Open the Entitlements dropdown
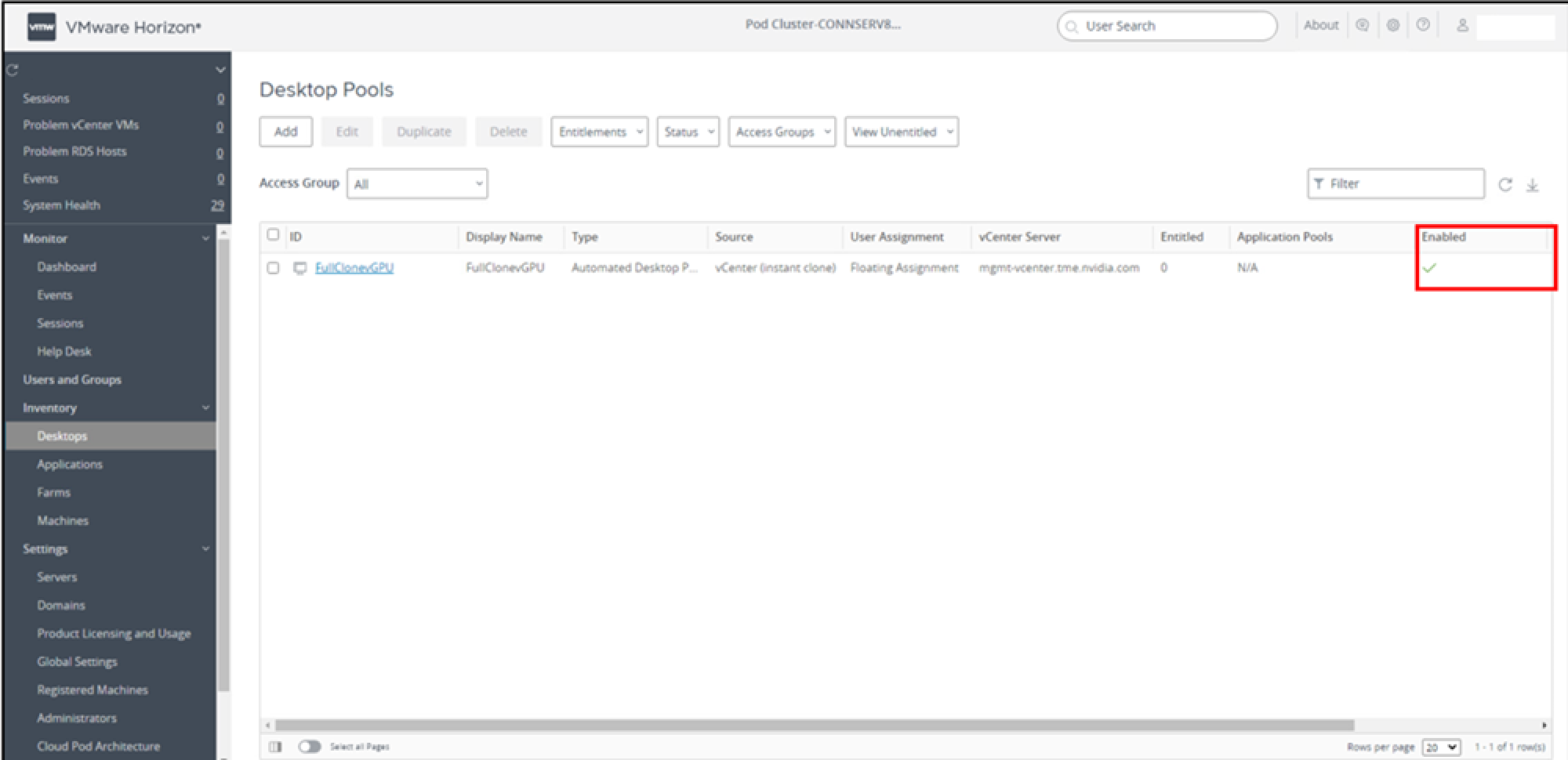1568x760 pixels. (x=599, y=132)
